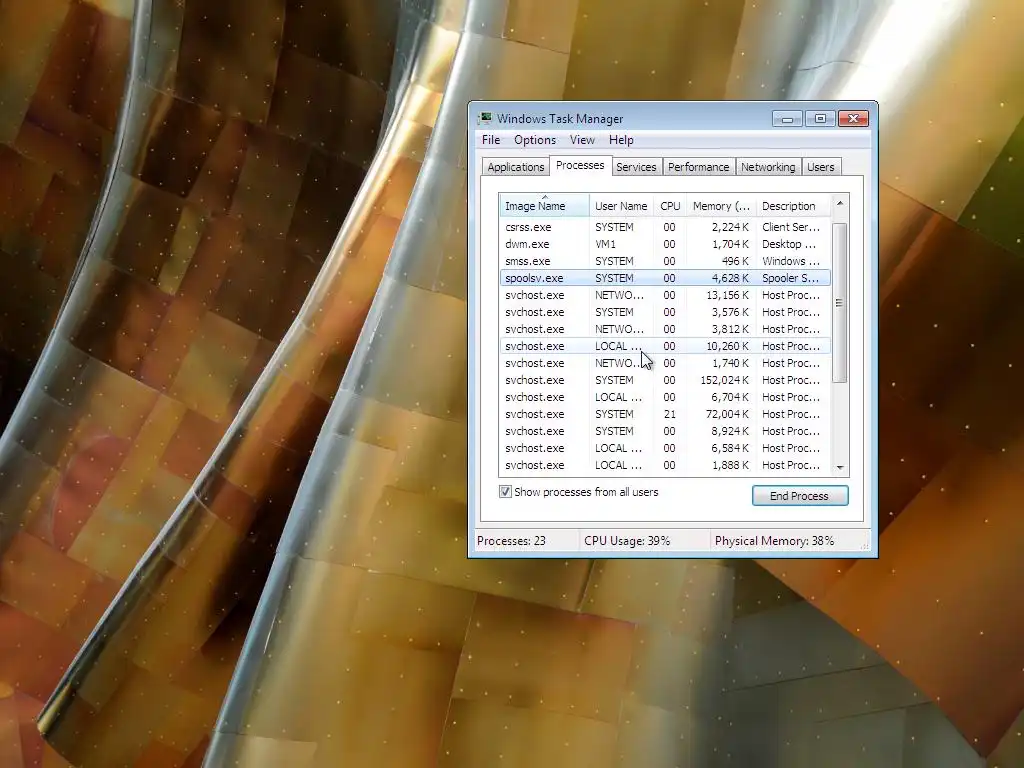Sort by Memory column header
Screen dimensions: 1024x768
point(721,206)
